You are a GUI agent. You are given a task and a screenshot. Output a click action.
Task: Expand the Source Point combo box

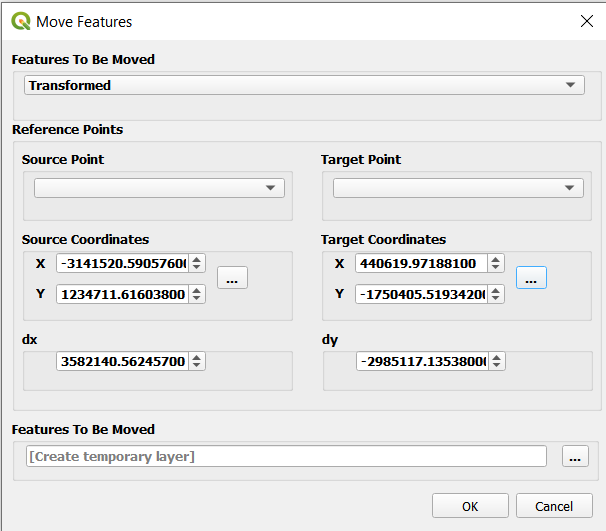(160, 188)
